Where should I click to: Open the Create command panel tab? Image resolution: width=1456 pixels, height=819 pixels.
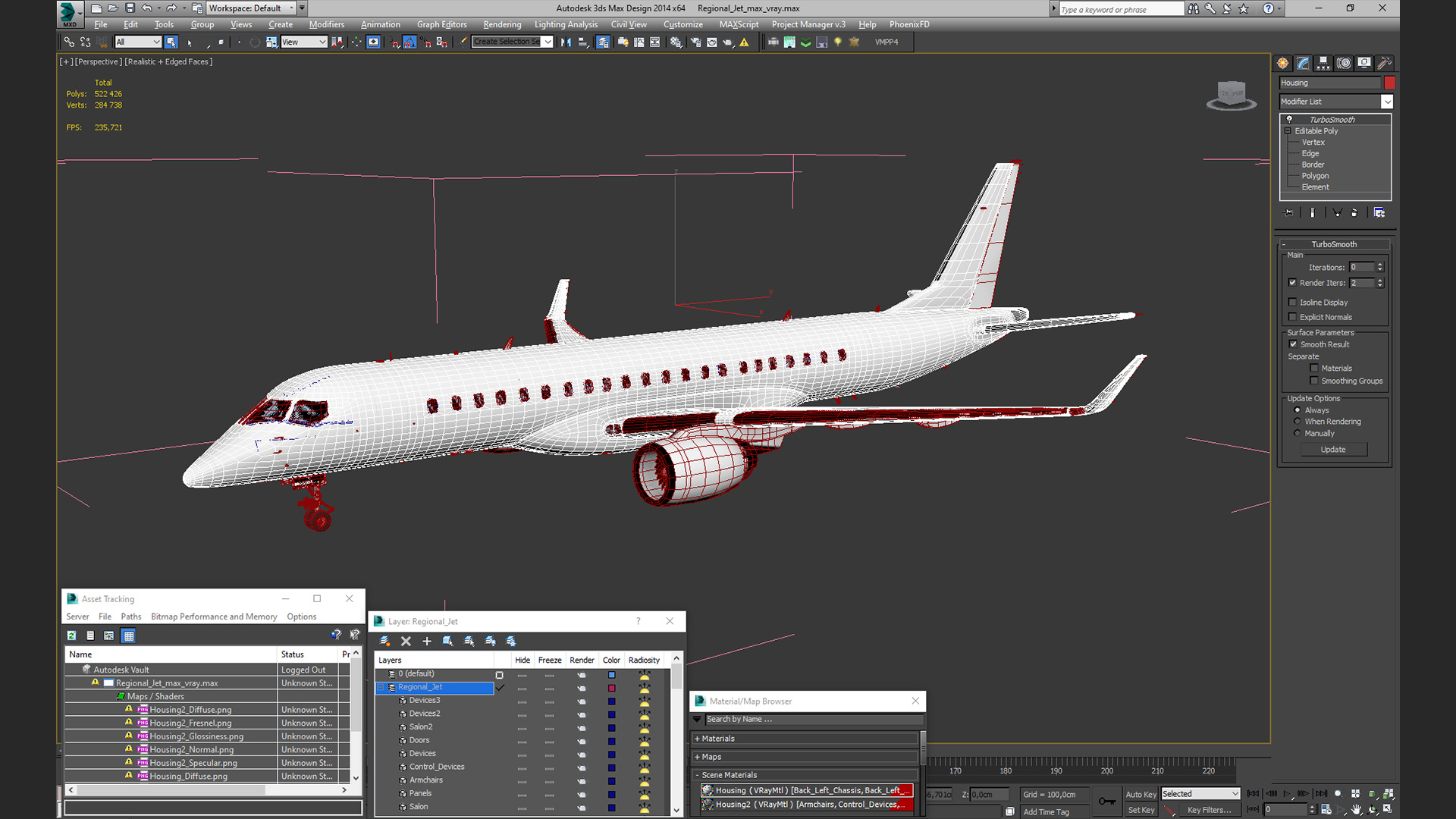click(1282, 63)
